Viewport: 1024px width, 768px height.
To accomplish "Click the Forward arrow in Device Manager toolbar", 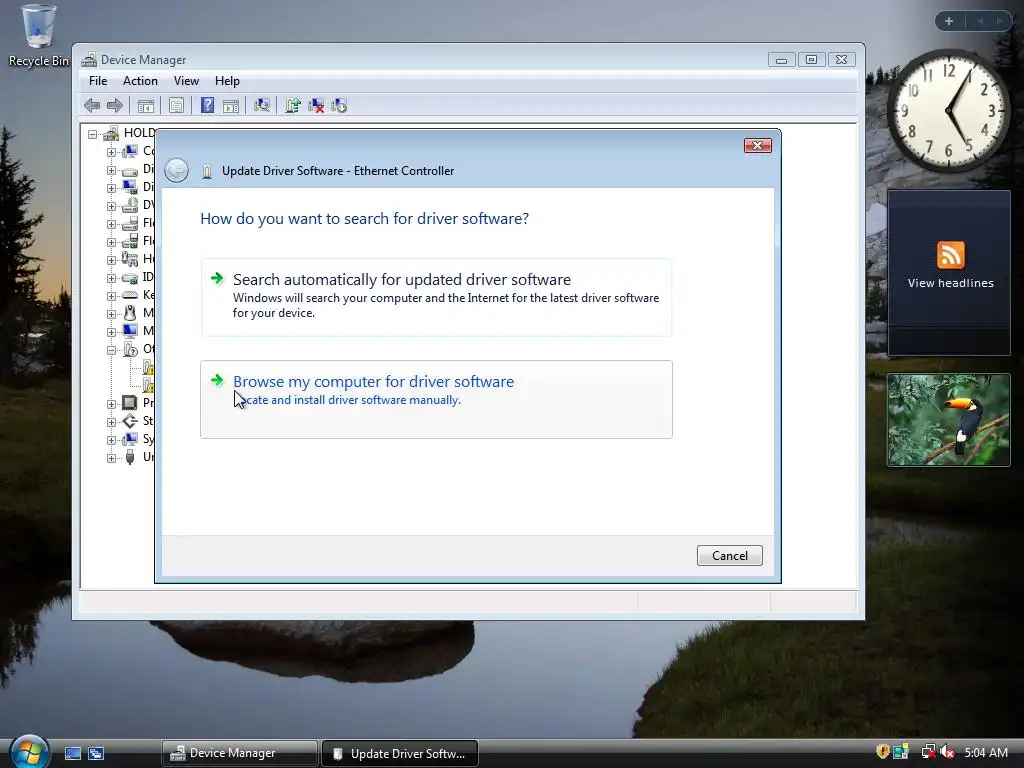I will (115, 105).
